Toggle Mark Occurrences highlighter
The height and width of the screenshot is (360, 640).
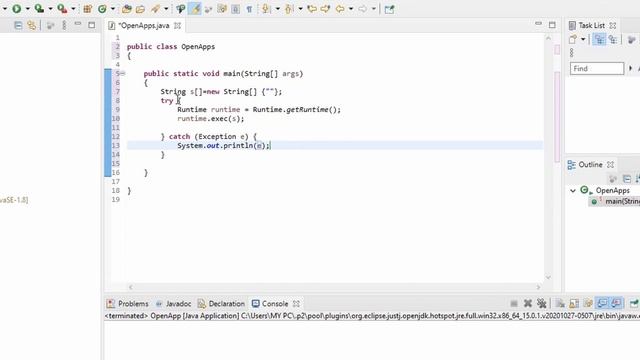(x=195, y=9)
